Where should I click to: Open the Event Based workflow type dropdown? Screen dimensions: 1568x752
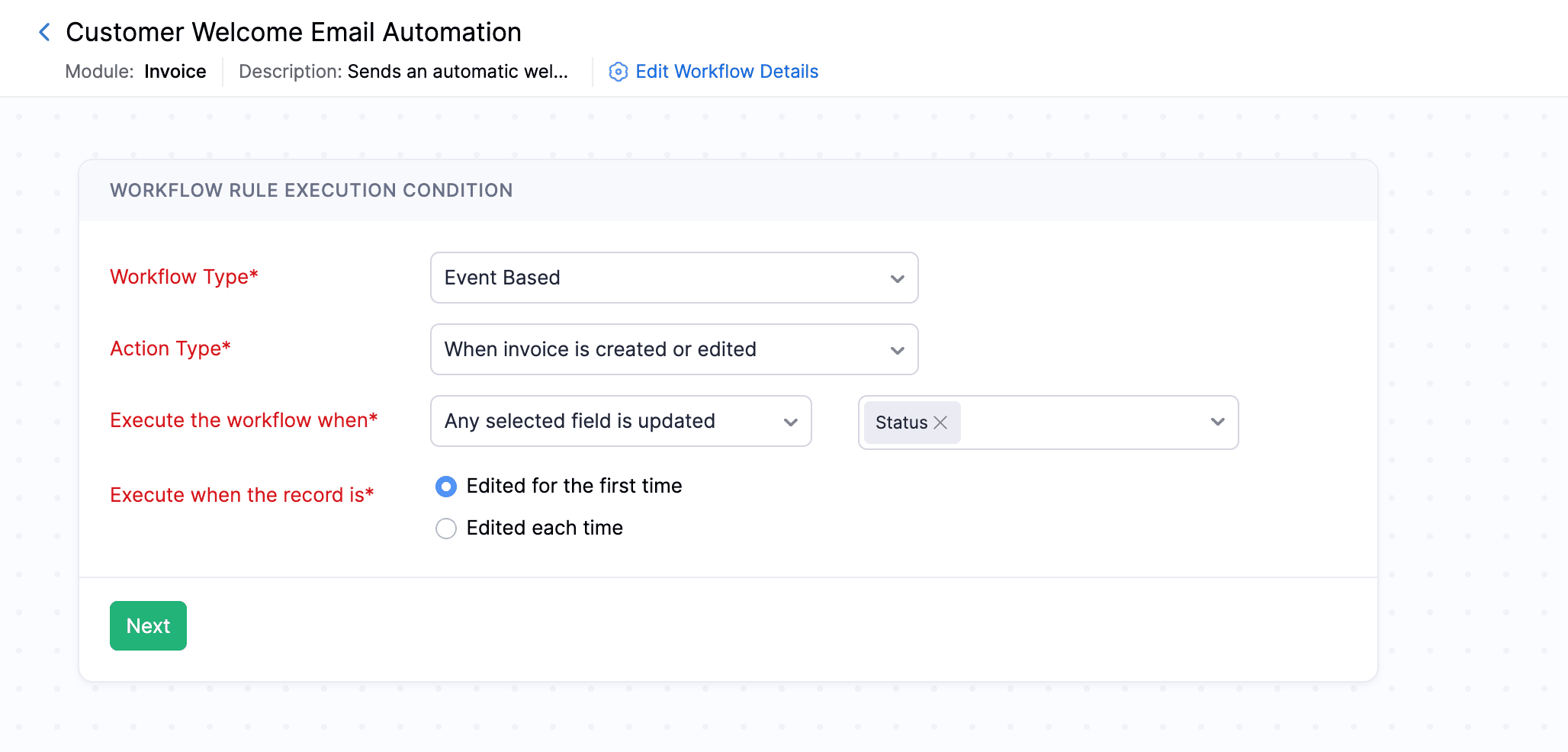point(673,278)
